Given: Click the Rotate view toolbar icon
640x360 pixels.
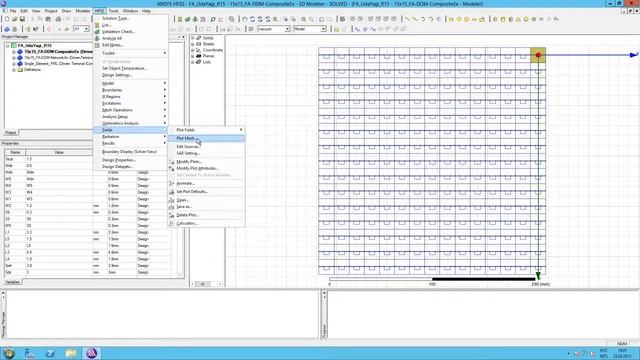Looking at the screenshot, I should (252, 19).
